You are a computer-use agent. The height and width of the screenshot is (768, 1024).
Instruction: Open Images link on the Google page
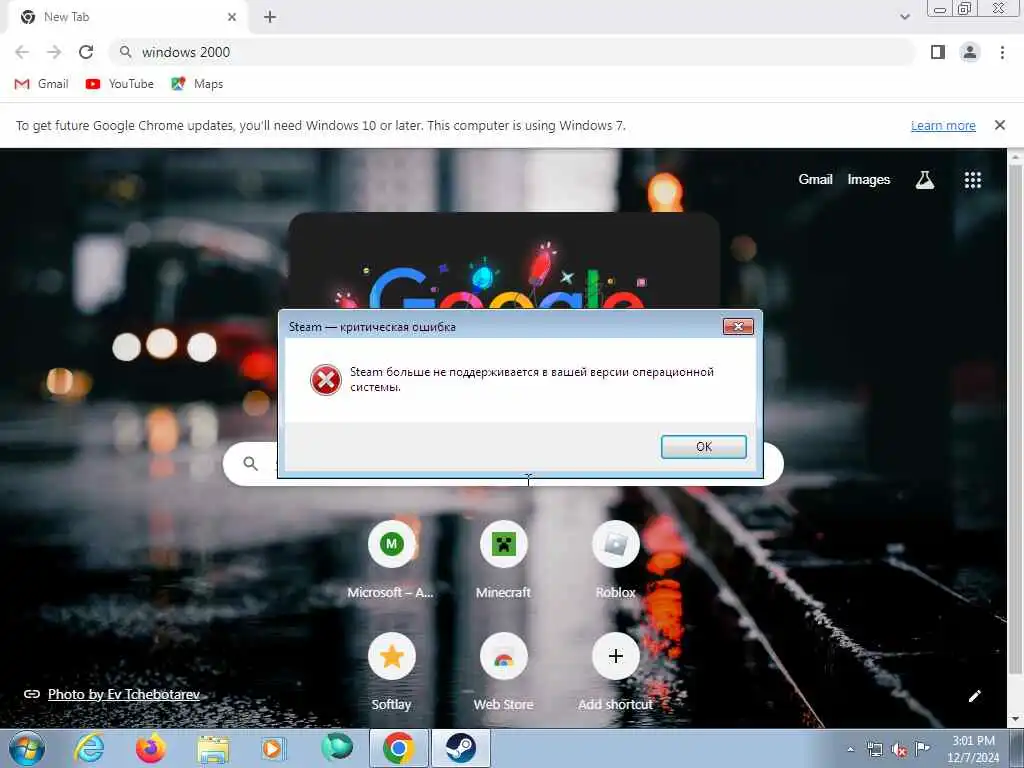[x=869, y=180]
